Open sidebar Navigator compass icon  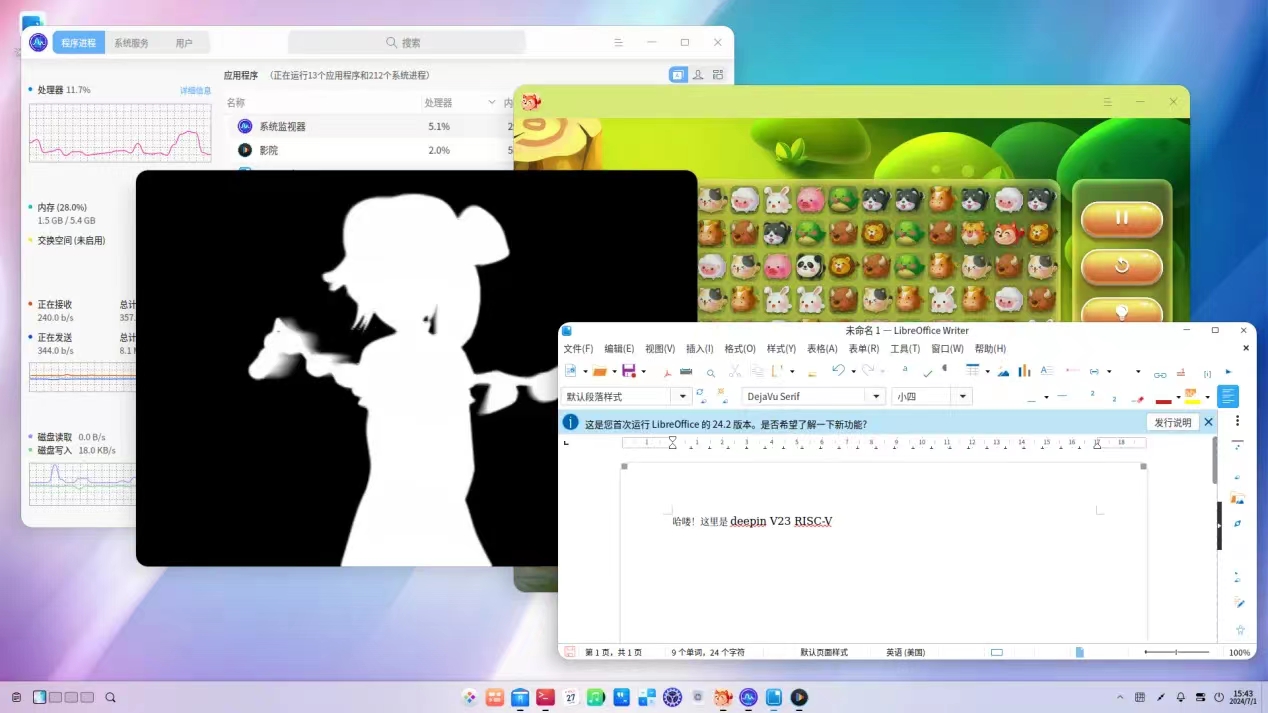(1237, 523)
